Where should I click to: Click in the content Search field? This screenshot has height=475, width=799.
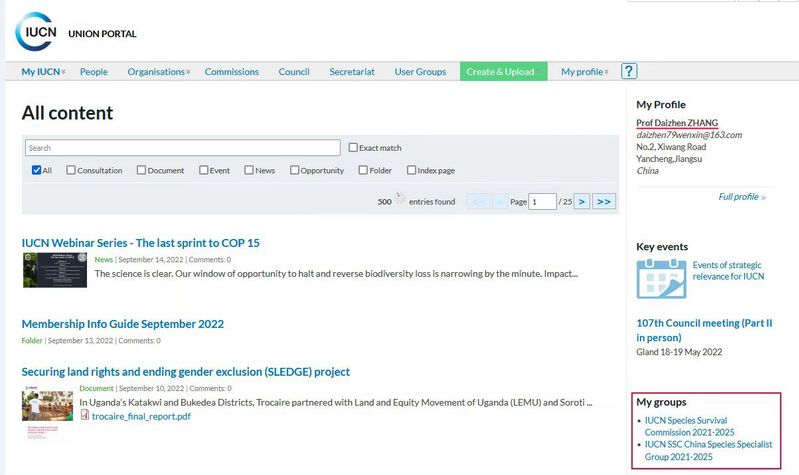[x=182, y=148]
